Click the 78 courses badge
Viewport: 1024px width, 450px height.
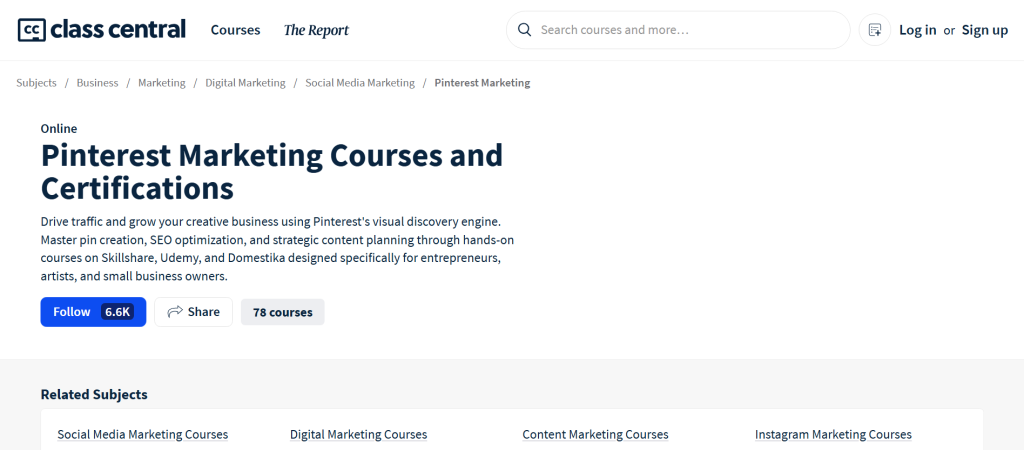tap(282, 312)
